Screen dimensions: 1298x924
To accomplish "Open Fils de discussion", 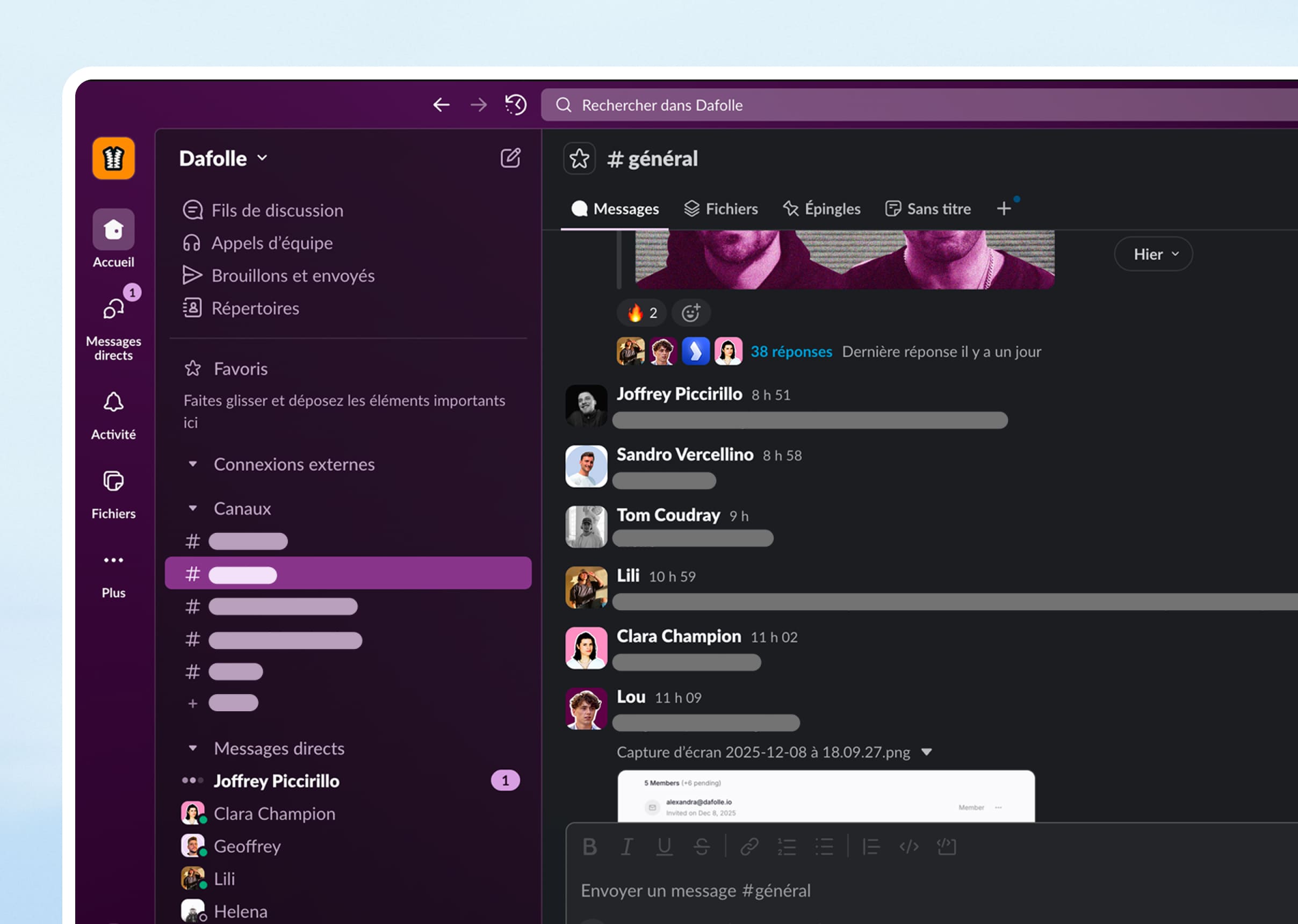I will [277, 211].
